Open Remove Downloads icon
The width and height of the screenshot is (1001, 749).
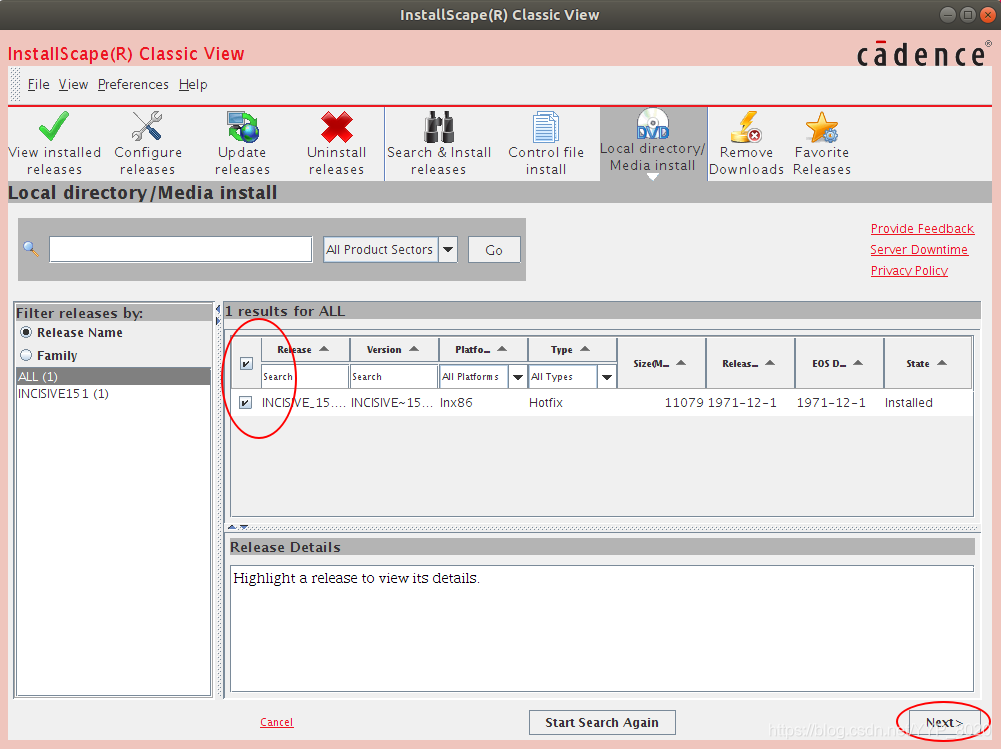coord(746,126)
